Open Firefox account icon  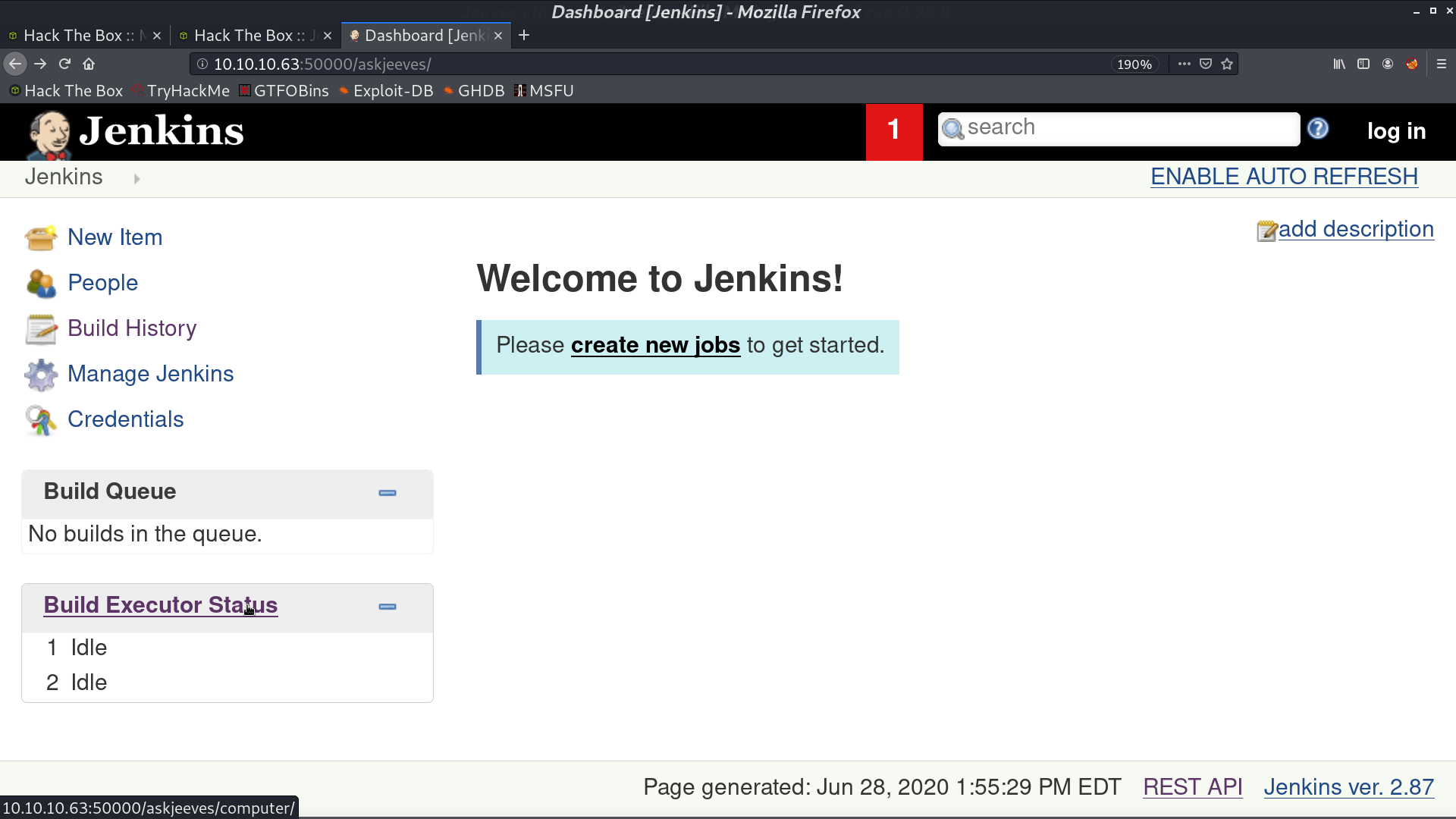[1388, 64]
